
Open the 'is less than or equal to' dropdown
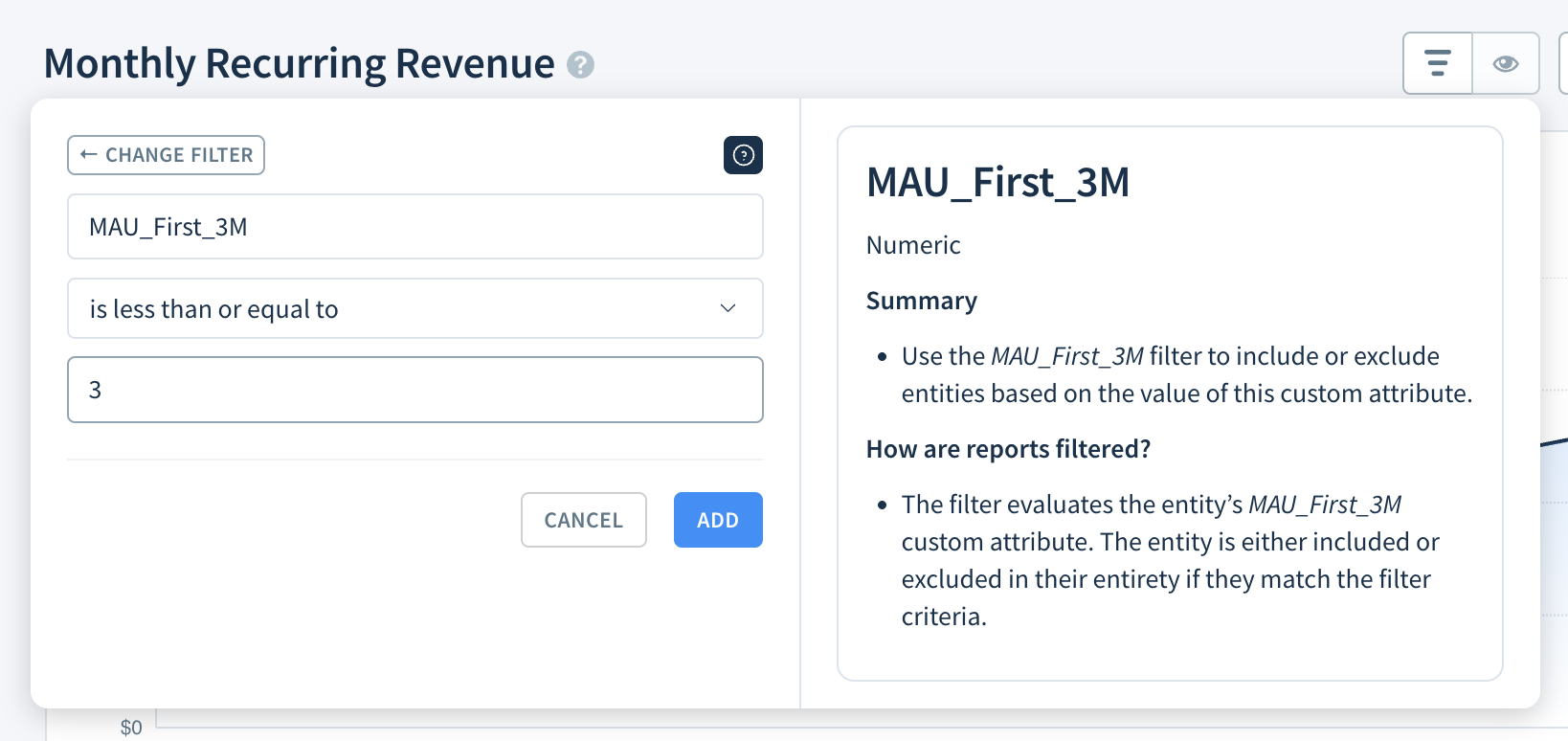(x=415, y=308)
